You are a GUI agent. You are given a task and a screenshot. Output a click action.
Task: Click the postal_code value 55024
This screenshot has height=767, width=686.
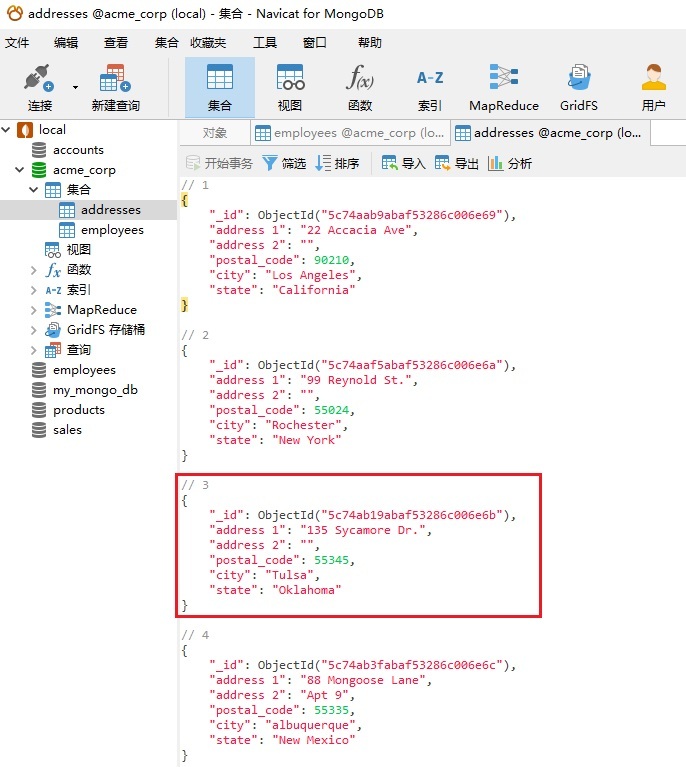coord(331,410)
